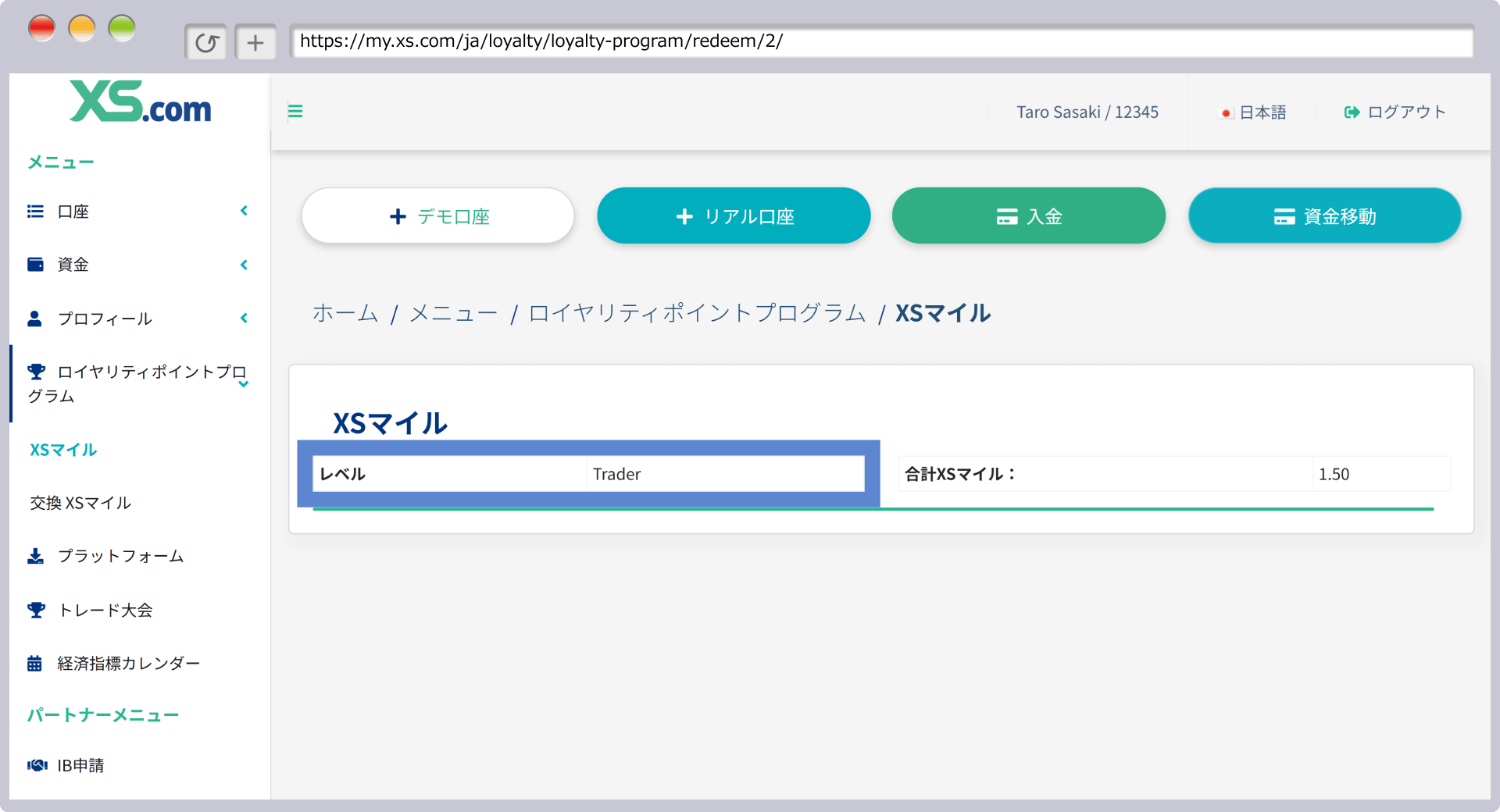Click the hamburger menu icon
Image resolution: width=1500 pixels, height=812 pixels.
click(295, 112)
